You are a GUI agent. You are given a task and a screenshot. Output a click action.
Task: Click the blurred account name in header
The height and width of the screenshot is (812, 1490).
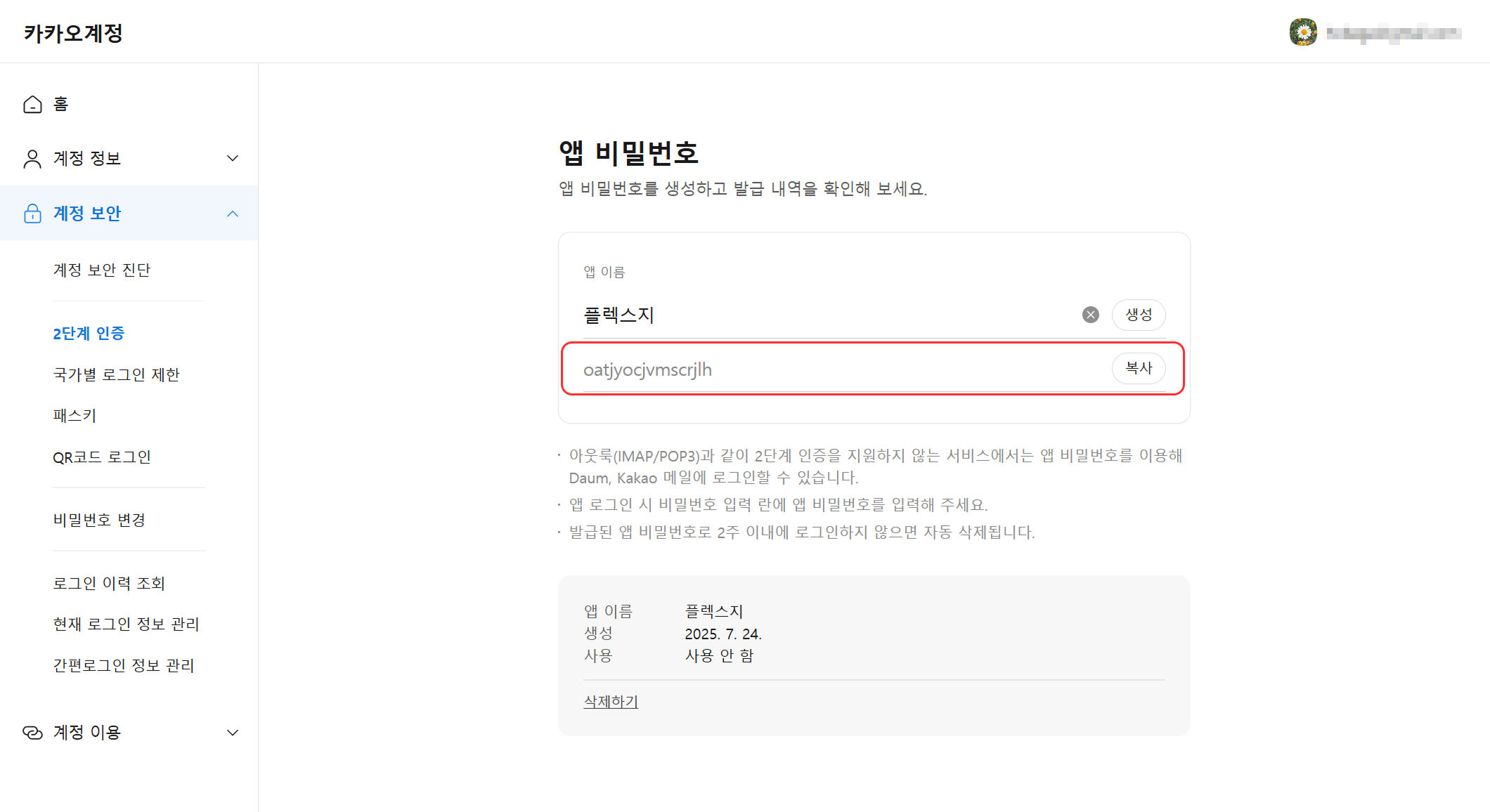pyautogui.click(x=1394, y=33)
